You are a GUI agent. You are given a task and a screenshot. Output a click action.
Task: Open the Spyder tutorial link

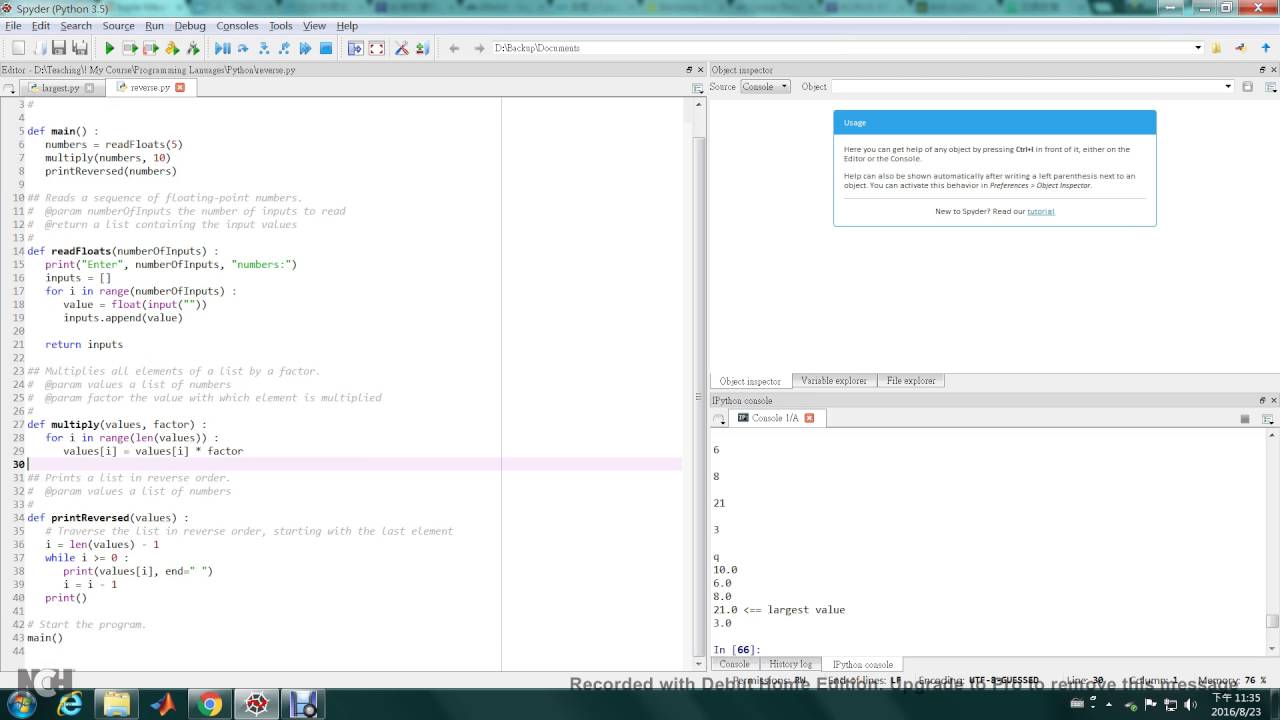click(x=1041, y=211)
